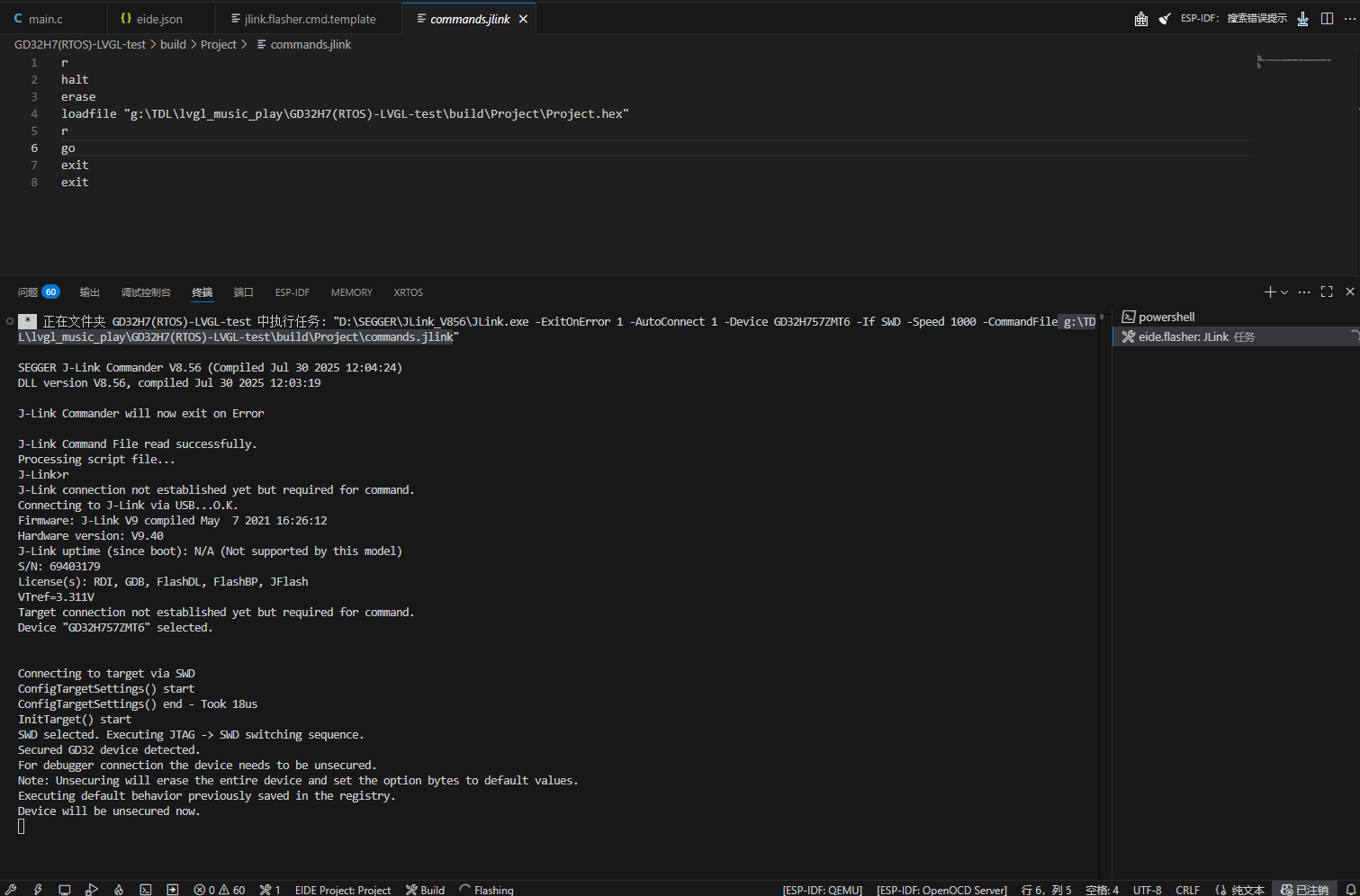Click EIDE Project: Project in status bar
Viewport: 1360px width, 896px height.
[343, 890]
